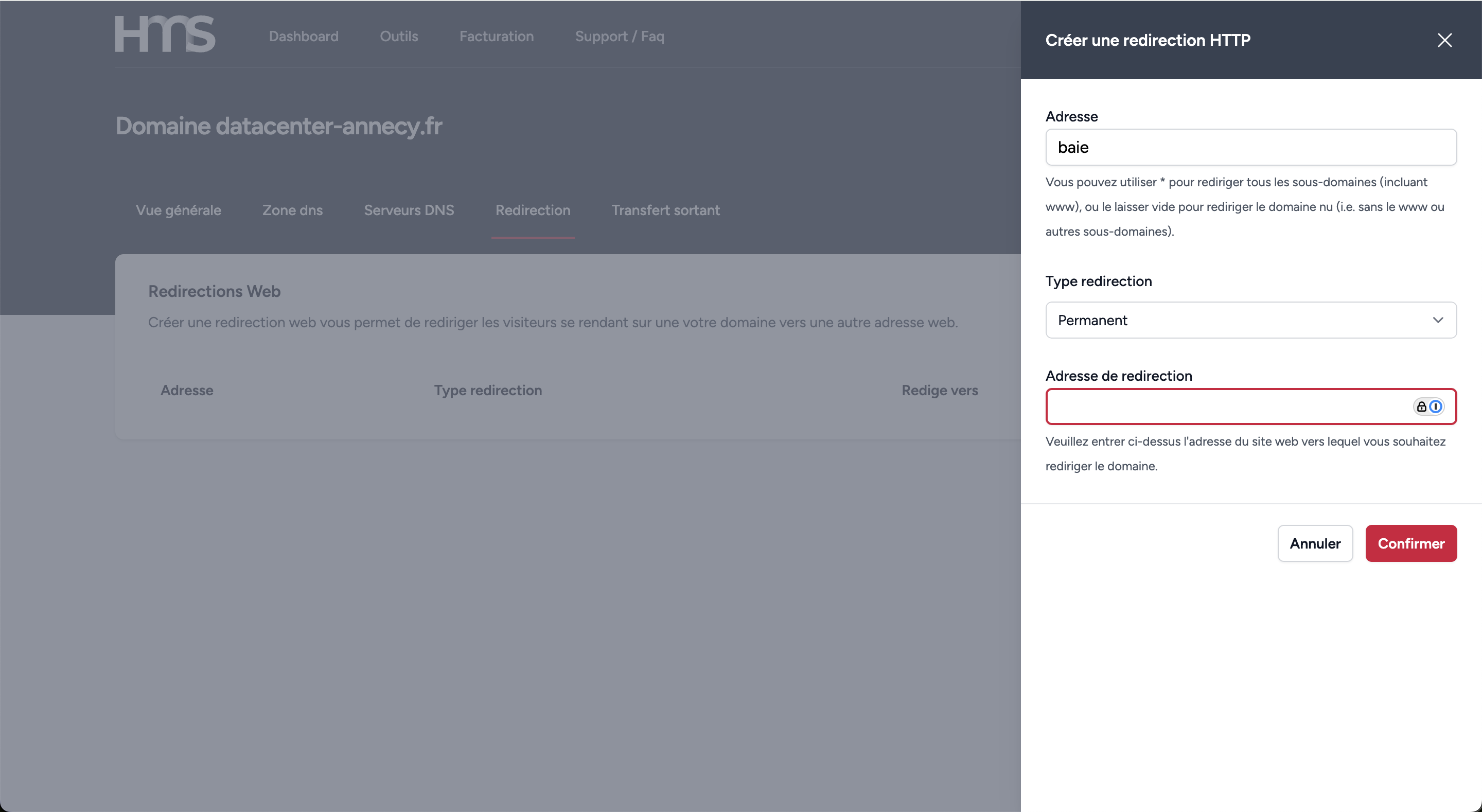The image size is (1482, 812).
Task: Select the Redirection tab
Action: pos(533,210)
